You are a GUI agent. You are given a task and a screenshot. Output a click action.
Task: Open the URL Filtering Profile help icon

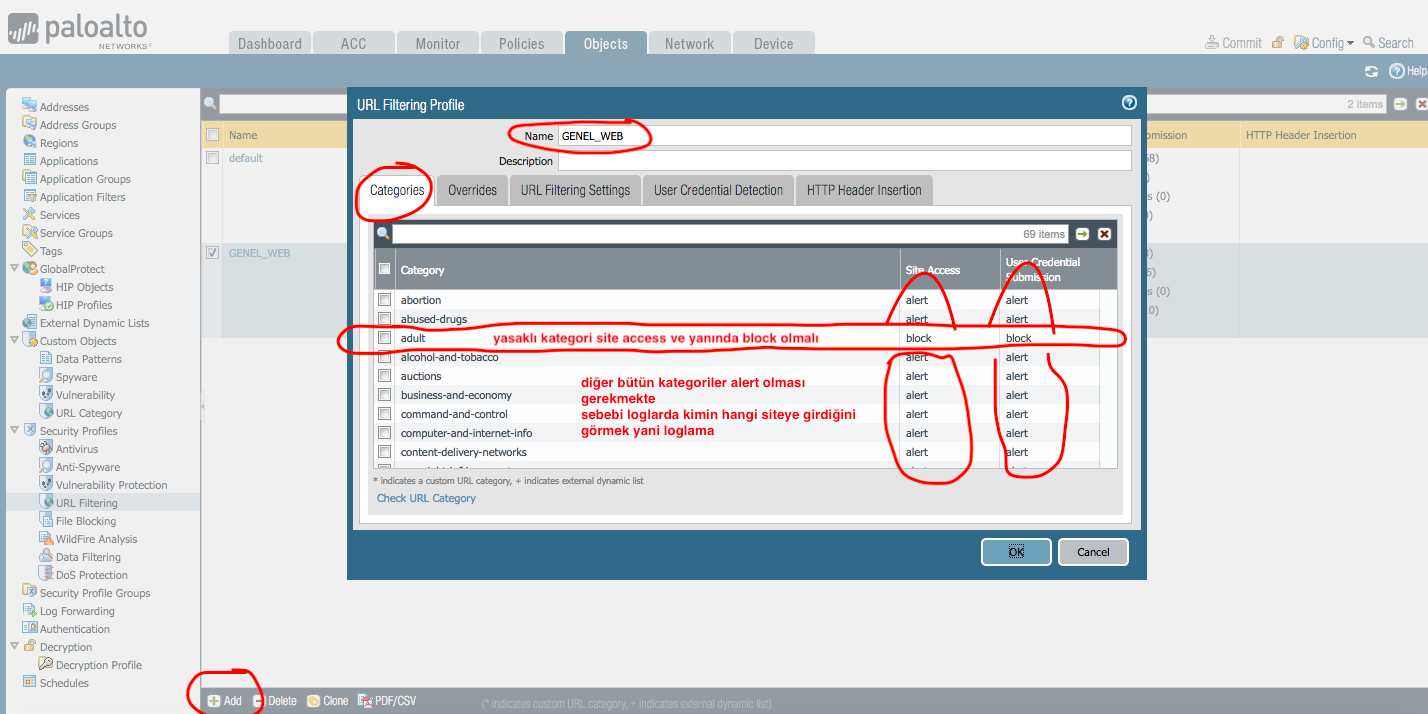click(1129, 103)
